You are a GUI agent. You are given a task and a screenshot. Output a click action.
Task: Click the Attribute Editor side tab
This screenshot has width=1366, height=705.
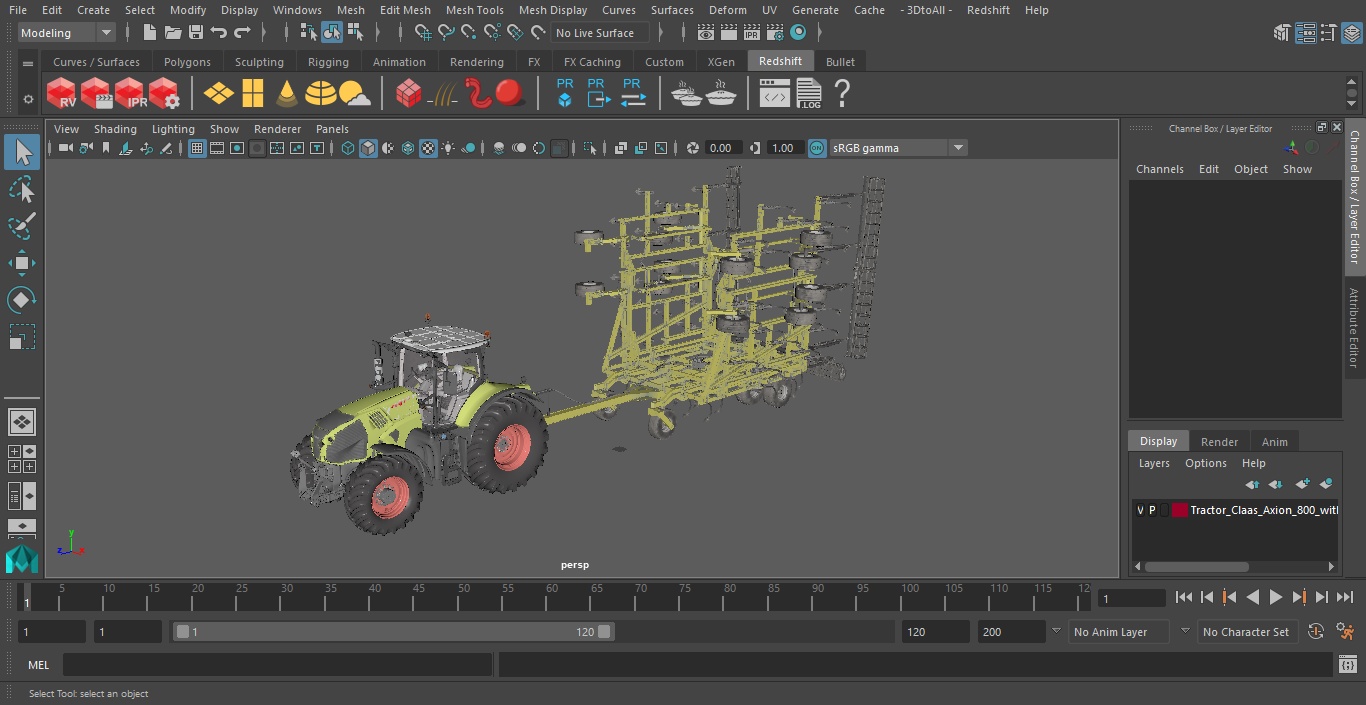1354,328
